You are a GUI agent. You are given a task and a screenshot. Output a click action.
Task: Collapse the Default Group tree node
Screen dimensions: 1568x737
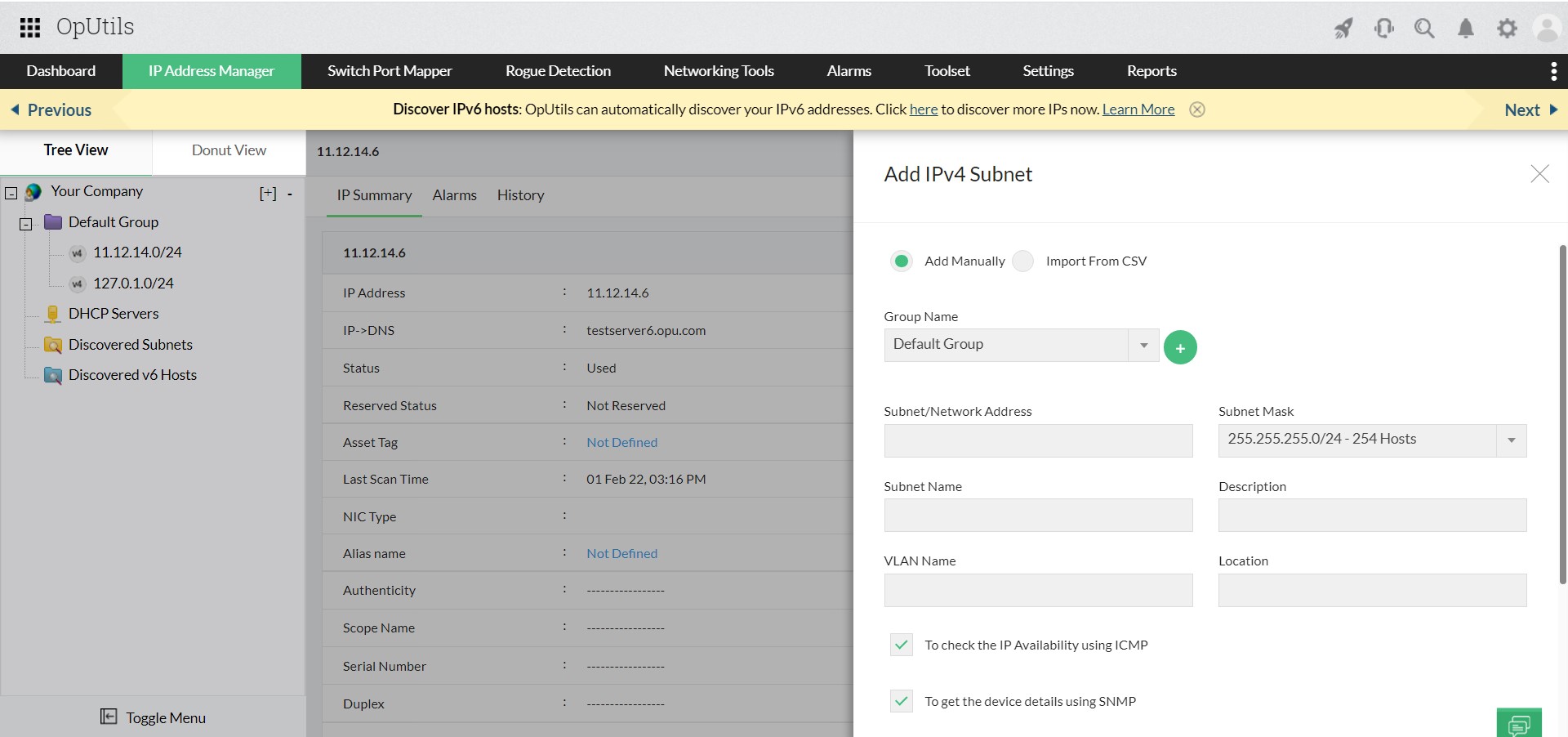click(x=24, y=223)
